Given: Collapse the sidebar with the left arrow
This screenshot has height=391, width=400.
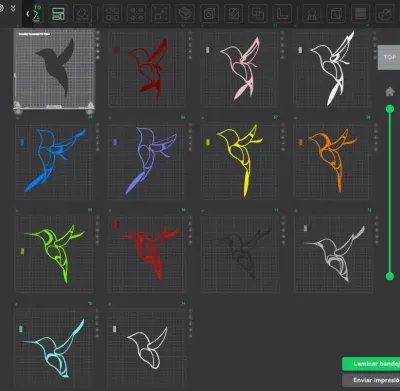Looking at the screenshot, I should [28, 14].
